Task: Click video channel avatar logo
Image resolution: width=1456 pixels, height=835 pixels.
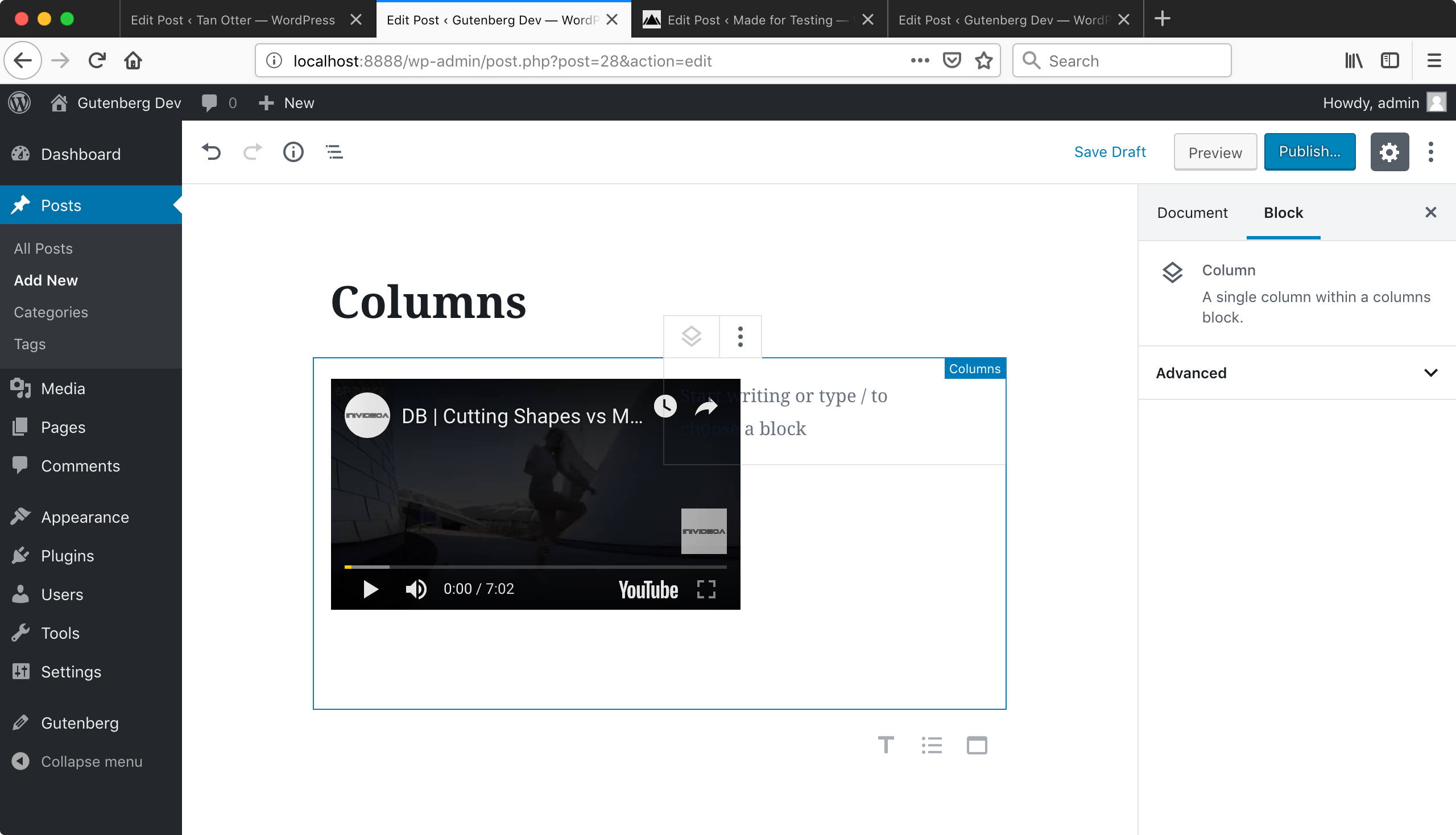Action: click(x=367, y=415)
